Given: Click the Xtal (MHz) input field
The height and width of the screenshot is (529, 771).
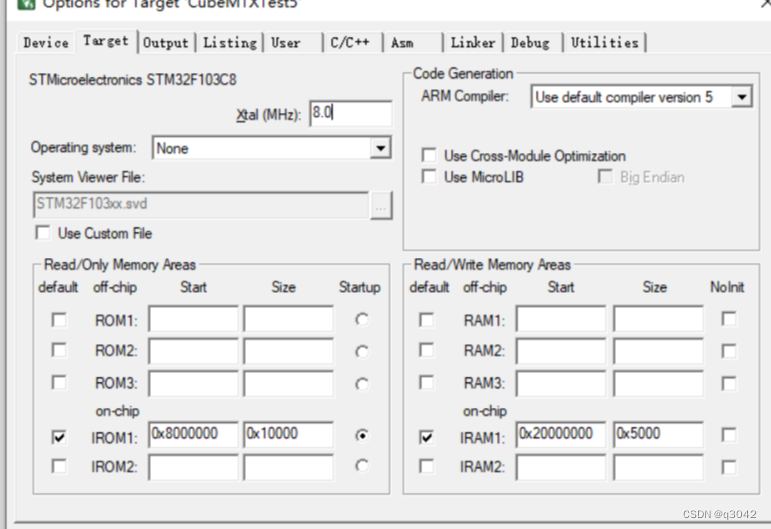Looking at the screenshot, I should click(x=351, y=114).
